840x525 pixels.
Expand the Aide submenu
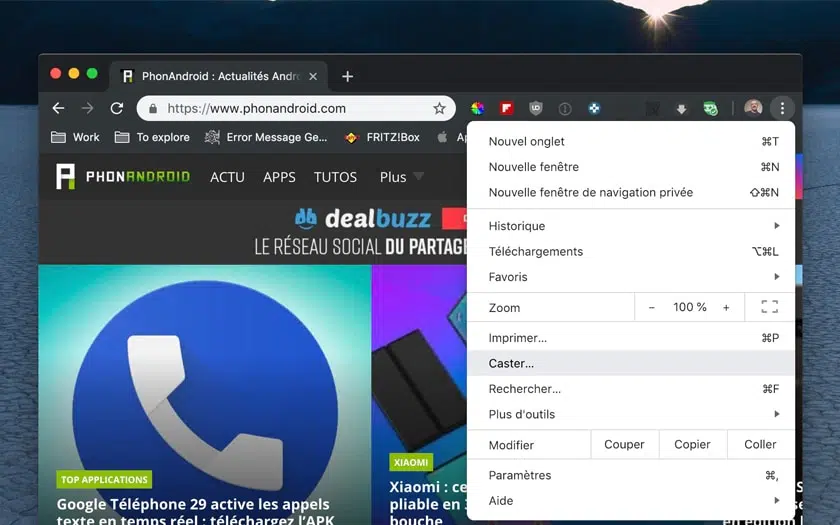pyautogui.click(x=631, y=500)
